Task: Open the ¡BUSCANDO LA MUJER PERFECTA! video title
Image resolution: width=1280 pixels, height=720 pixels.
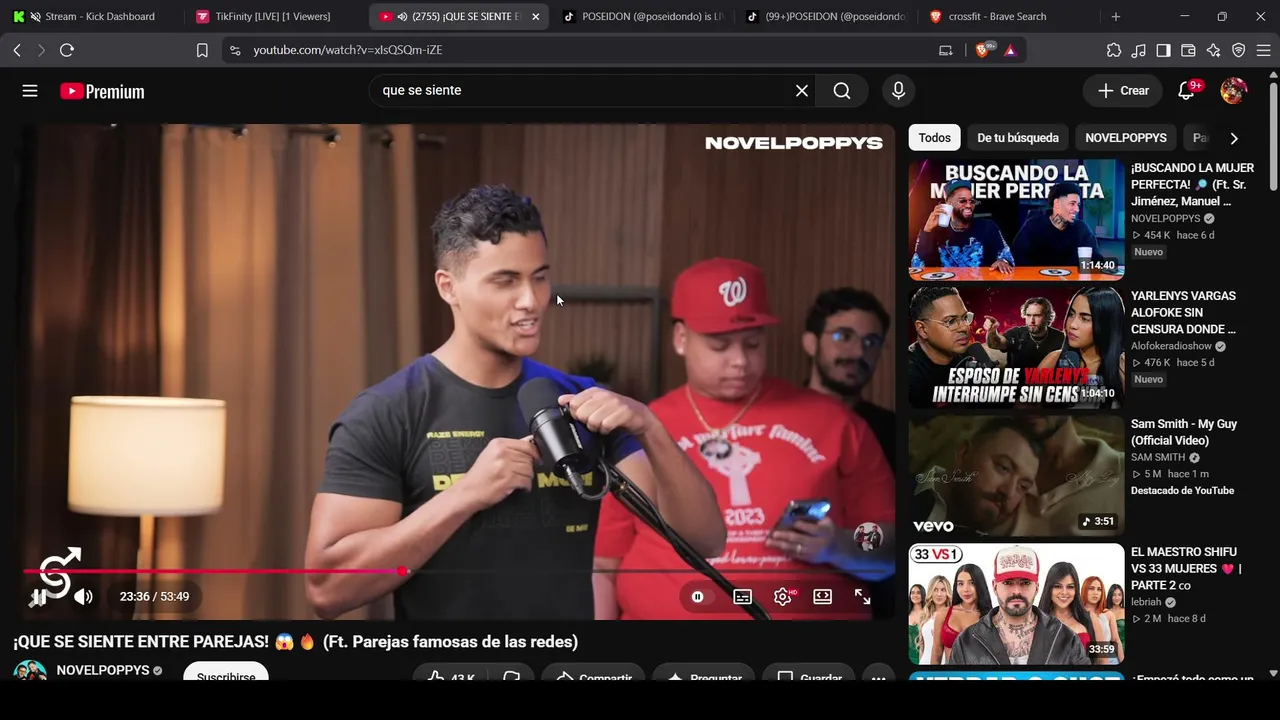Action: [x=1192, y=185]
